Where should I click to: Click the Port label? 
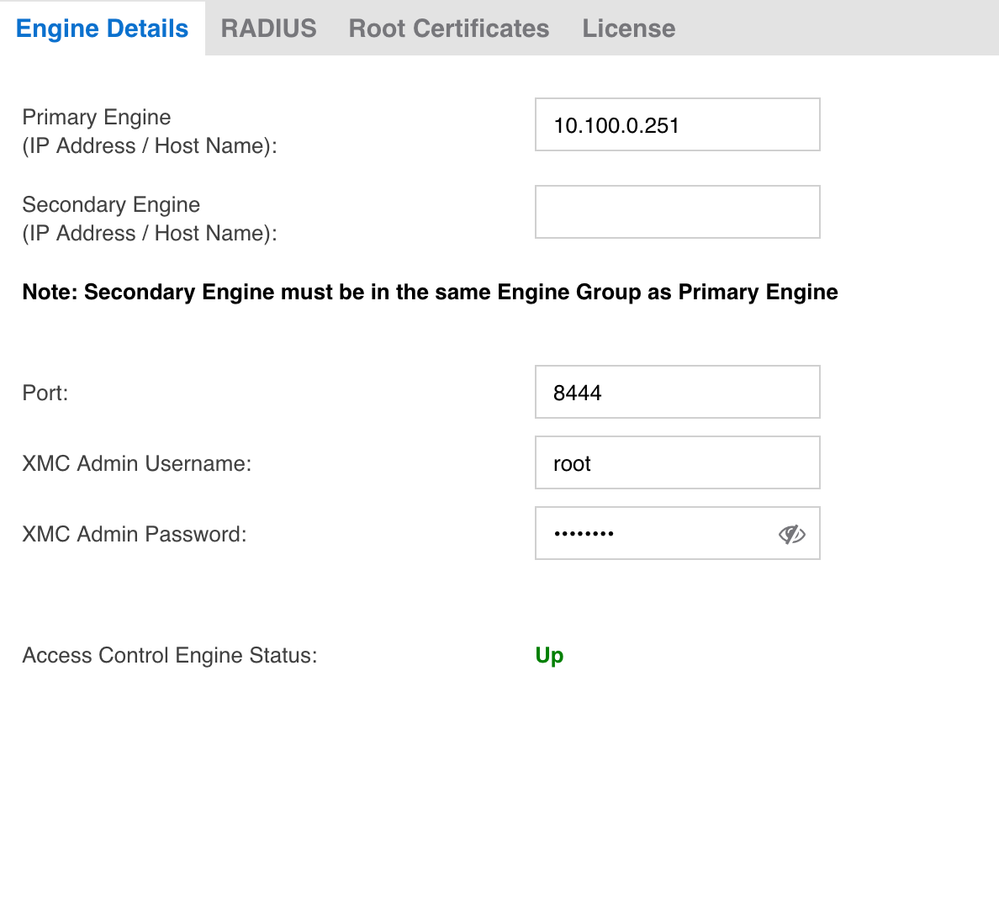[x=45, y=393]
